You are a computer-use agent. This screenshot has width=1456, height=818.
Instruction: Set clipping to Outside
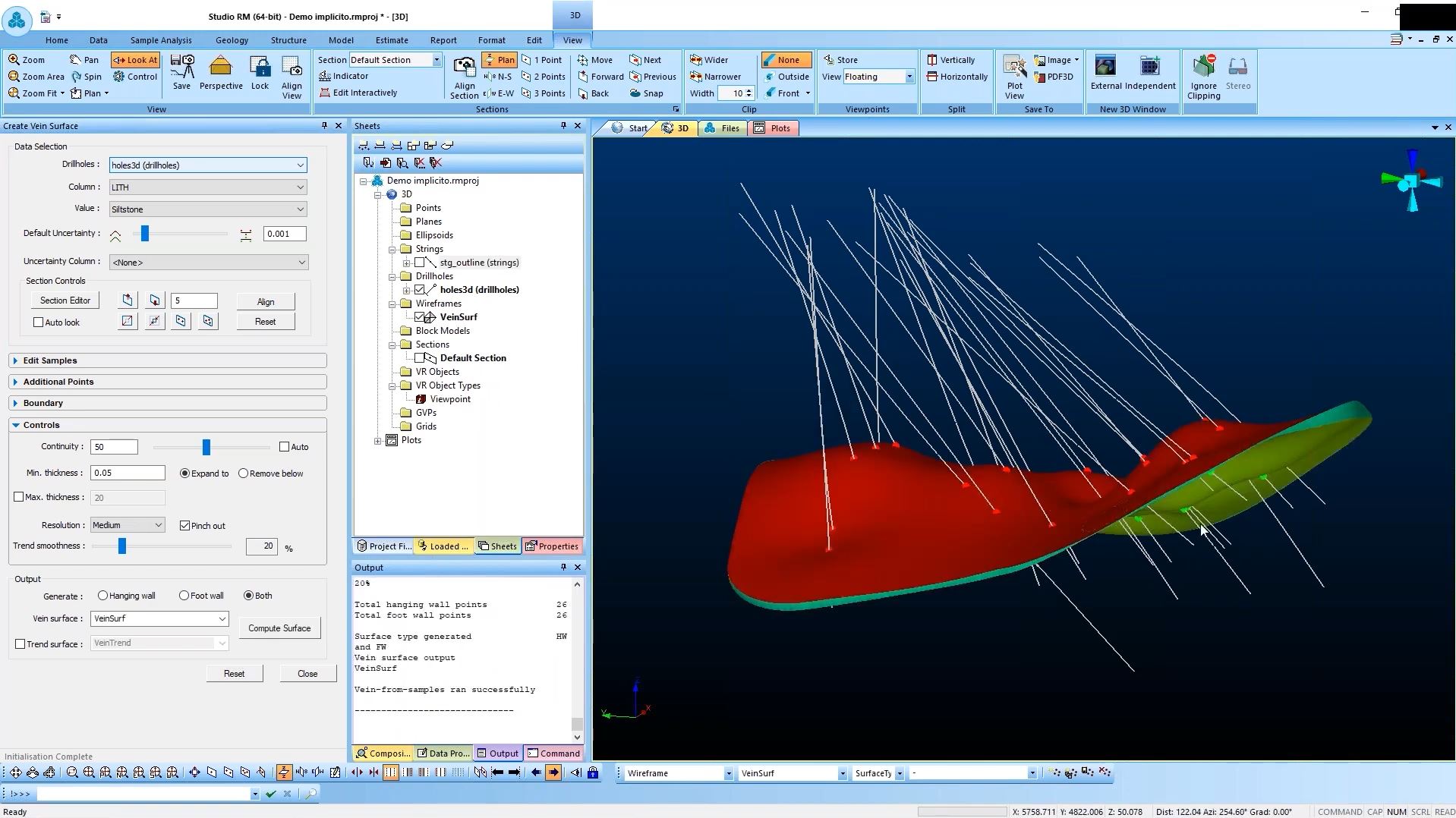tap(786, 77)
